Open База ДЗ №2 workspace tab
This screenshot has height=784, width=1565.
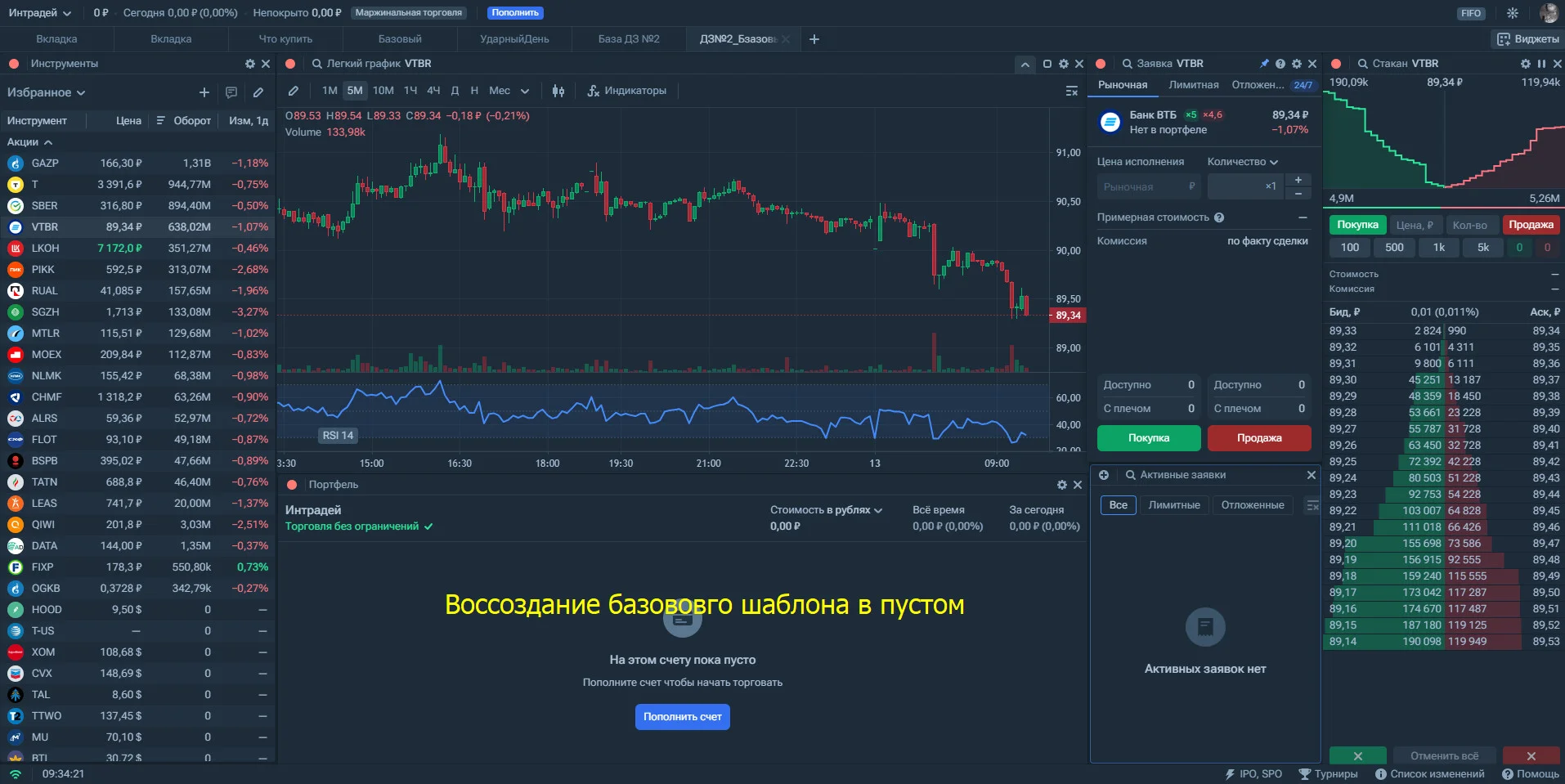pos(629,39)
